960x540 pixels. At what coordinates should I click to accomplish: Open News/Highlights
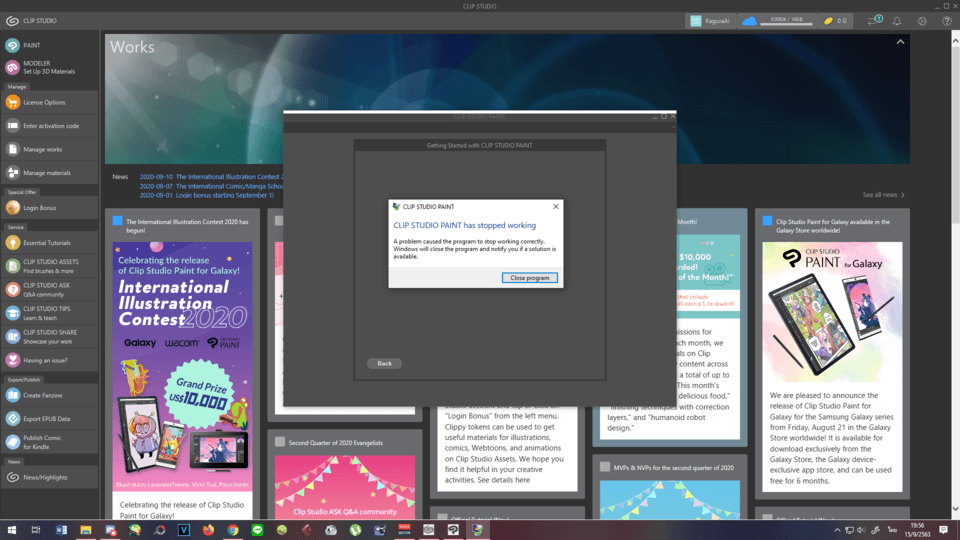tap(49, 477)
